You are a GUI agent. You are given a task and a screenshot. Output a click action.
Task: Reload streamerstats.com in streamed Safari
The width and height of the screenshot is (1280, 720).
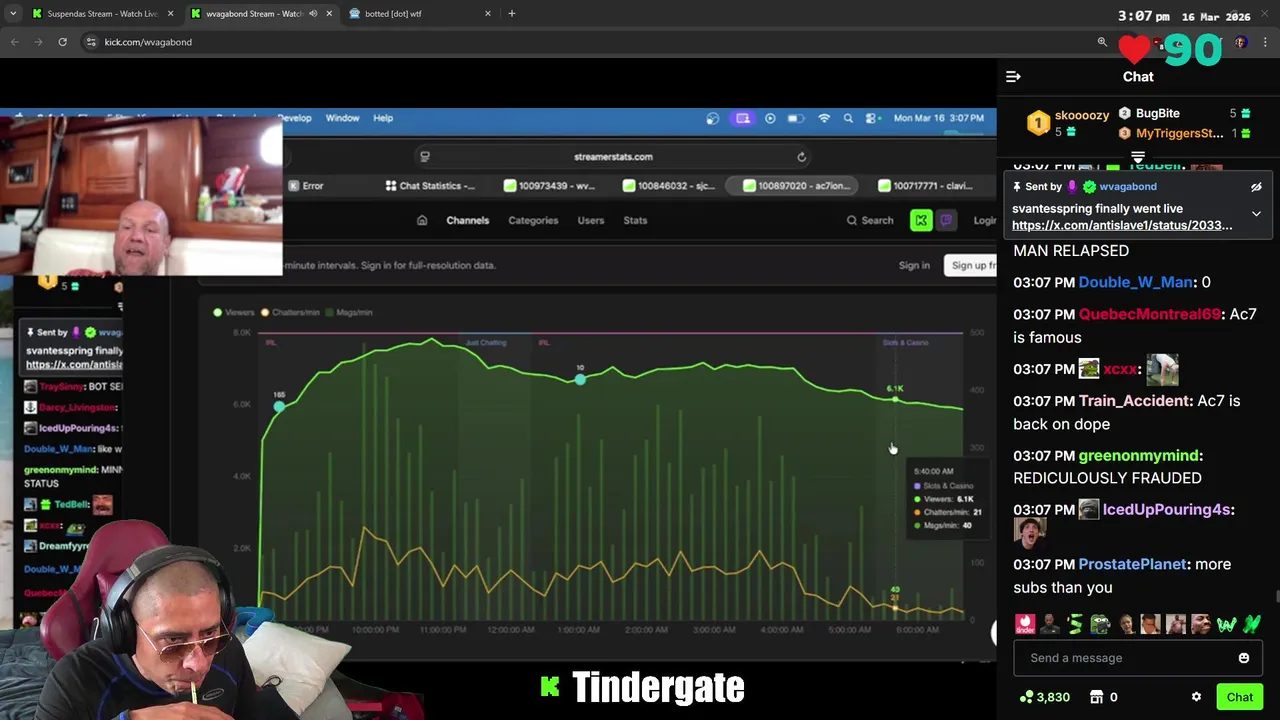801,157
